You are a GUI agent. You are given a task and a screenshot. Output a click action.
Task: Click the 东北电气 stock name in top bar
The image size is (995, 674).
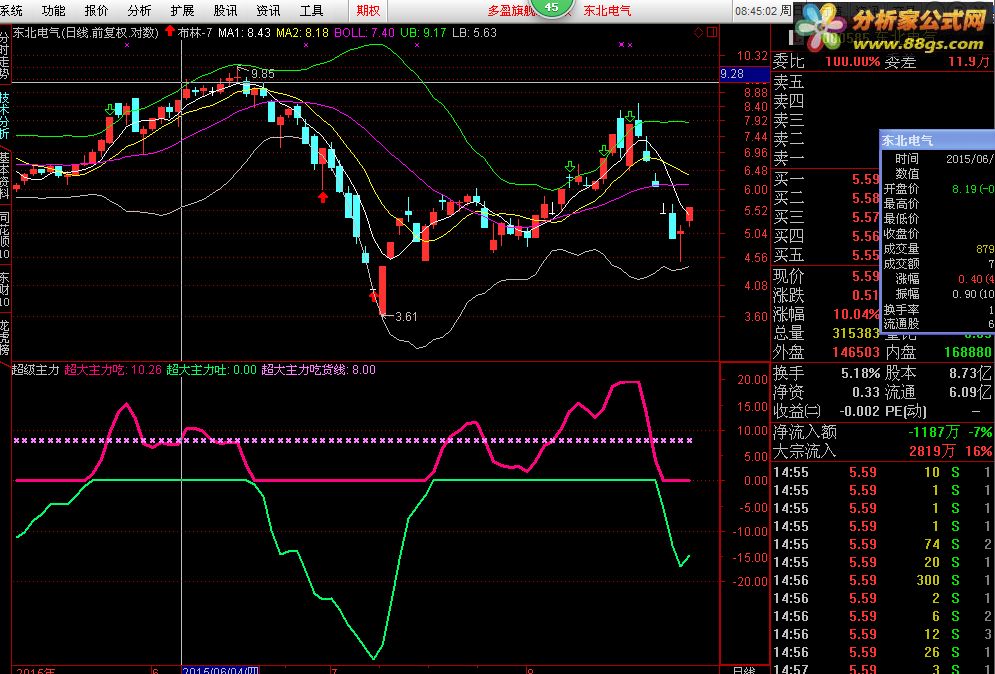click(x=607, y=11)
